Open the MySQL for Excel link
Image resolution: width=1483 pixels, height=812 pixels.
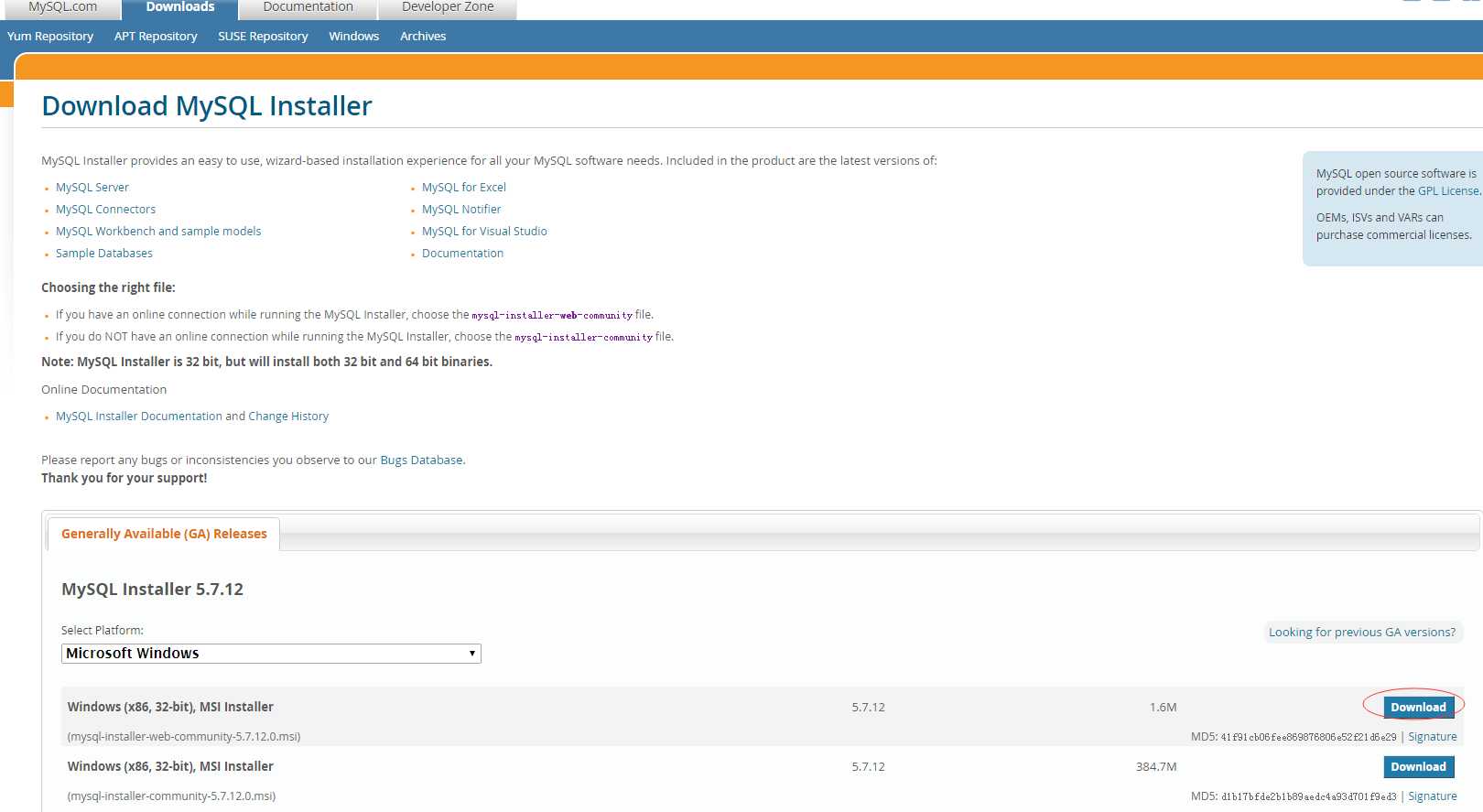tap(464, 188)
